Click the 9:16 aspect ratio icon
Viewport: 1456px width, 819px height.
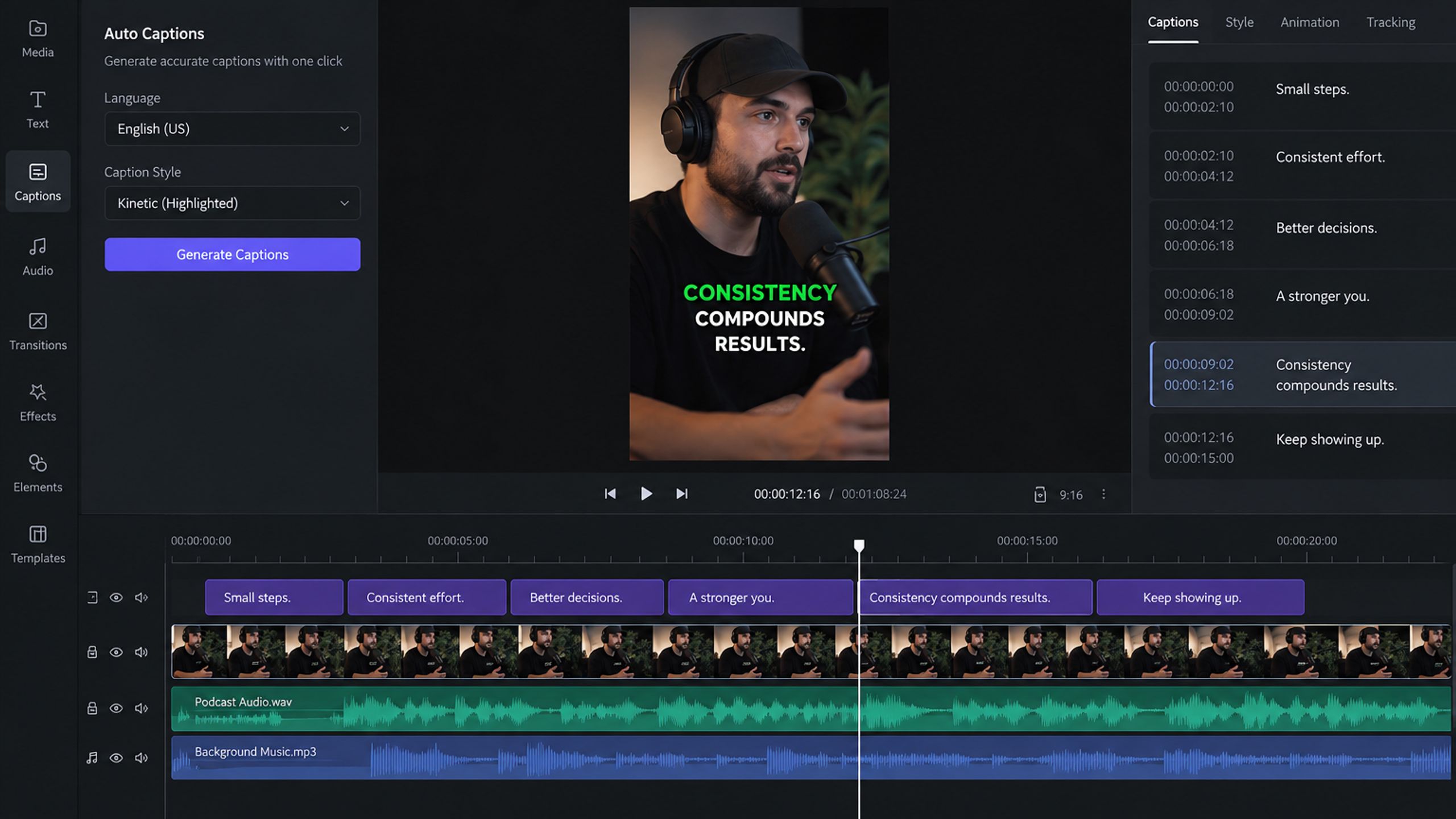click(1040, 494)
